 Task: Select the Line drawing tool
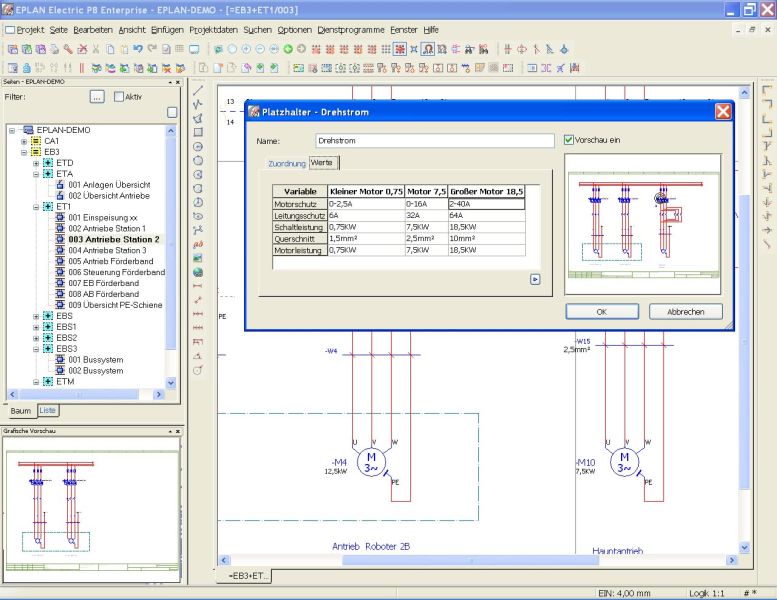[198, 91]
